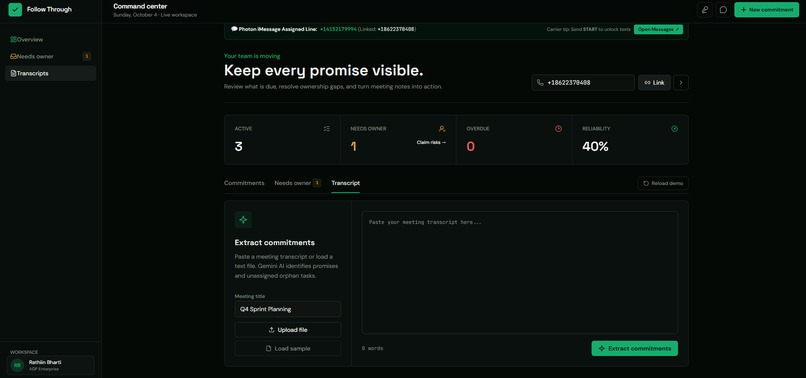The height and width of the screenshot is (378, 806).
Task: Select Transcripts in the sidebar
Action: [50, 74]
